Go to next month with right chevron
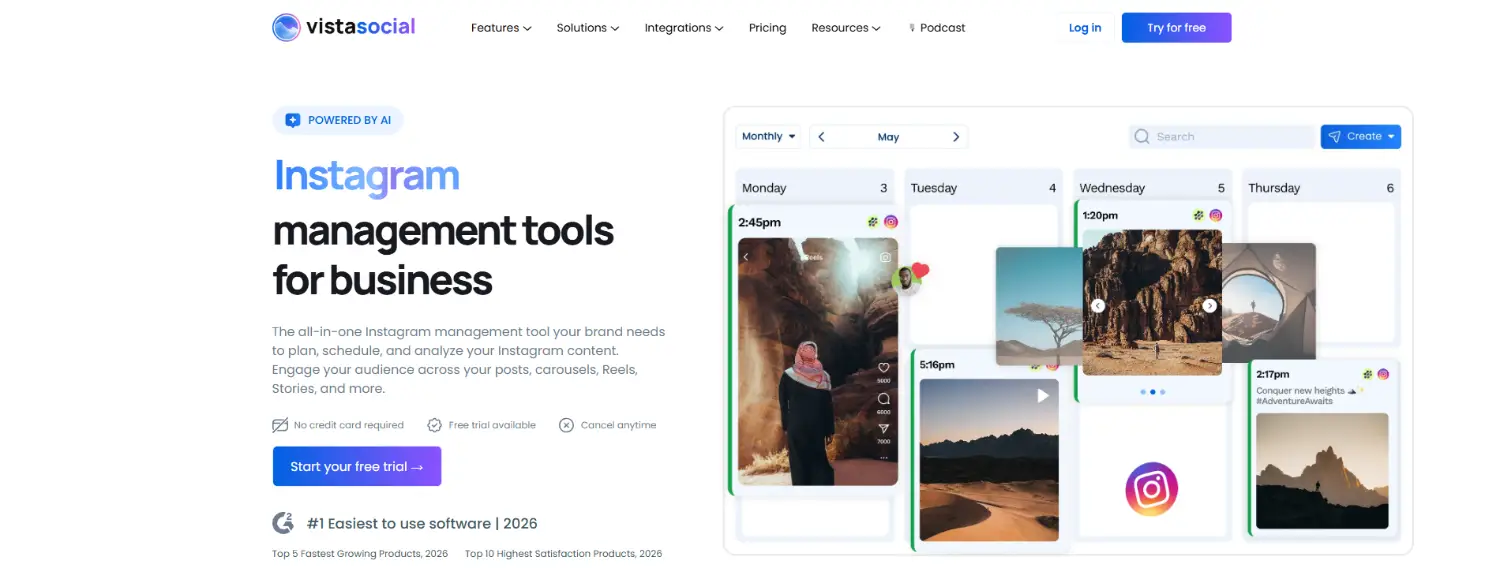The height and width of the screenshot is (568, 1500). [956, 137]
